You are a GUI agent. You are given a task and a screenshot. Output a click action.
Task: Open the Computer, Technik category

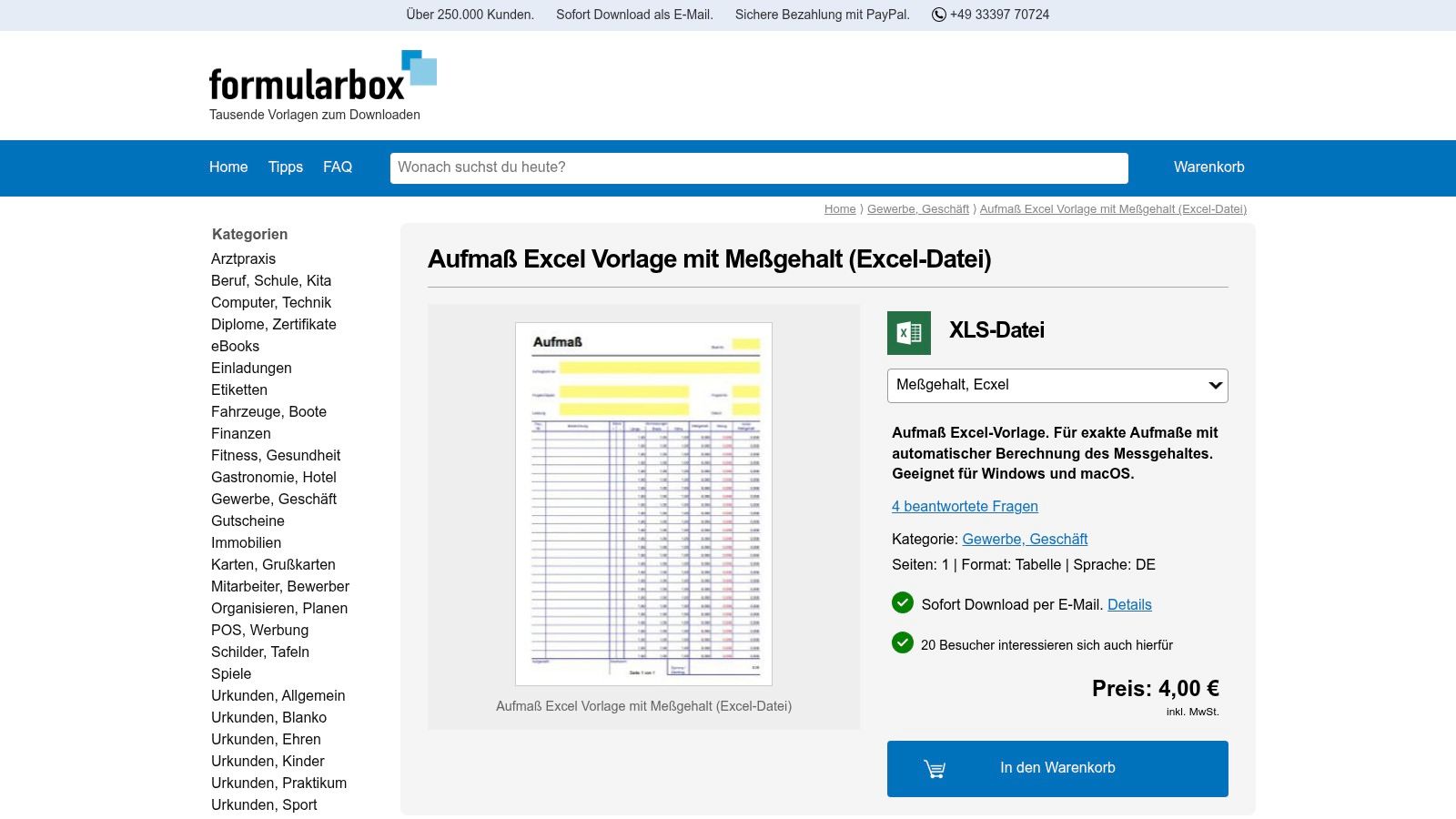[271, 303]
